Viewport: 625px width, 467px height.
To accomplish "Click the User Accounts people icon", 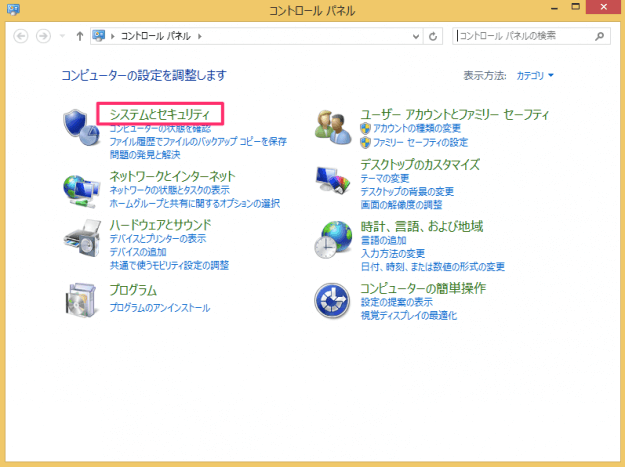I will pyautogui.click(x=333, y=126).
